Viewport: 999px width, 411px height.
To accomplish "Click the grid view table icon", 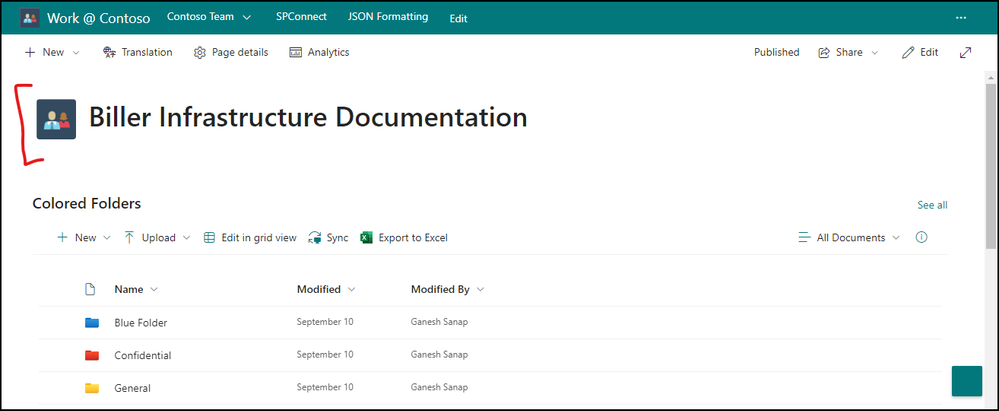I will point(209,238).
